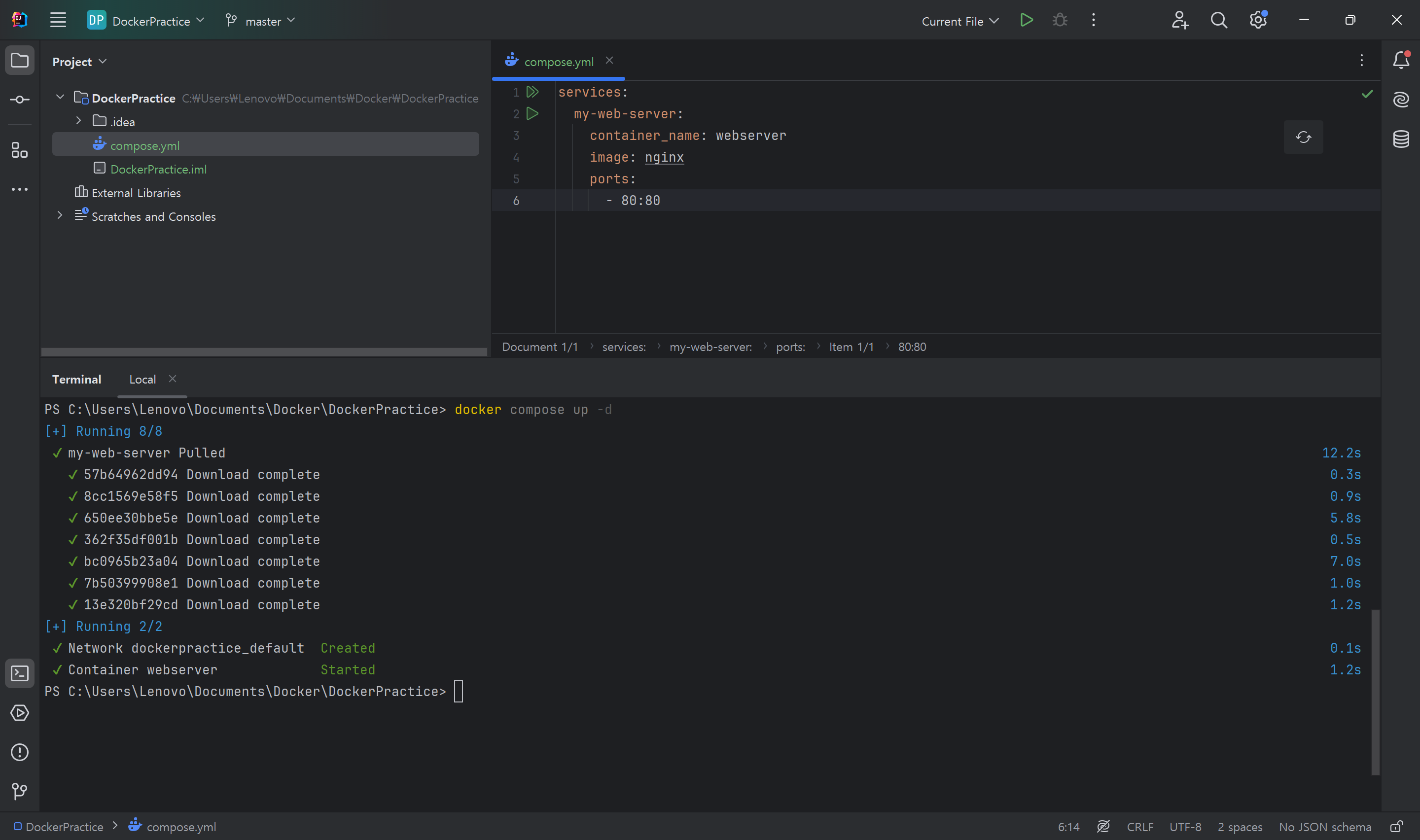Viewport: 1420px width, 840px height.
Task: Show more tool windows ellipsis
Action: point(20,190)
